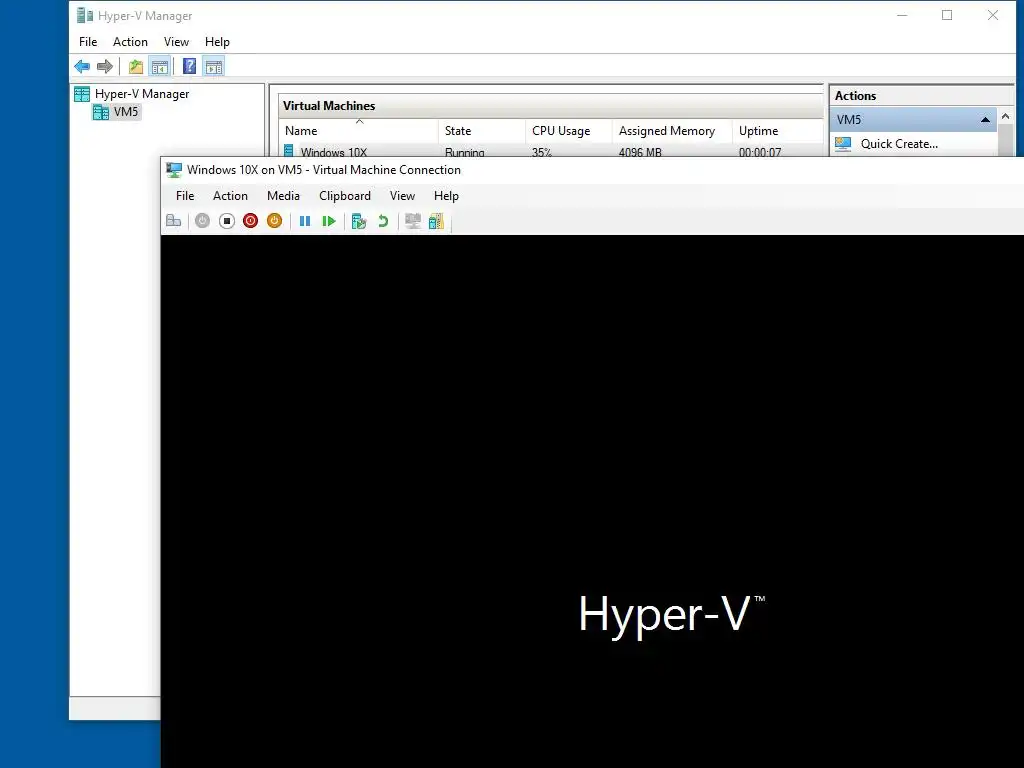1024x768 pixels.
Task: Click the Hyper-V Manager app icon in title bar
Action: 85,16
